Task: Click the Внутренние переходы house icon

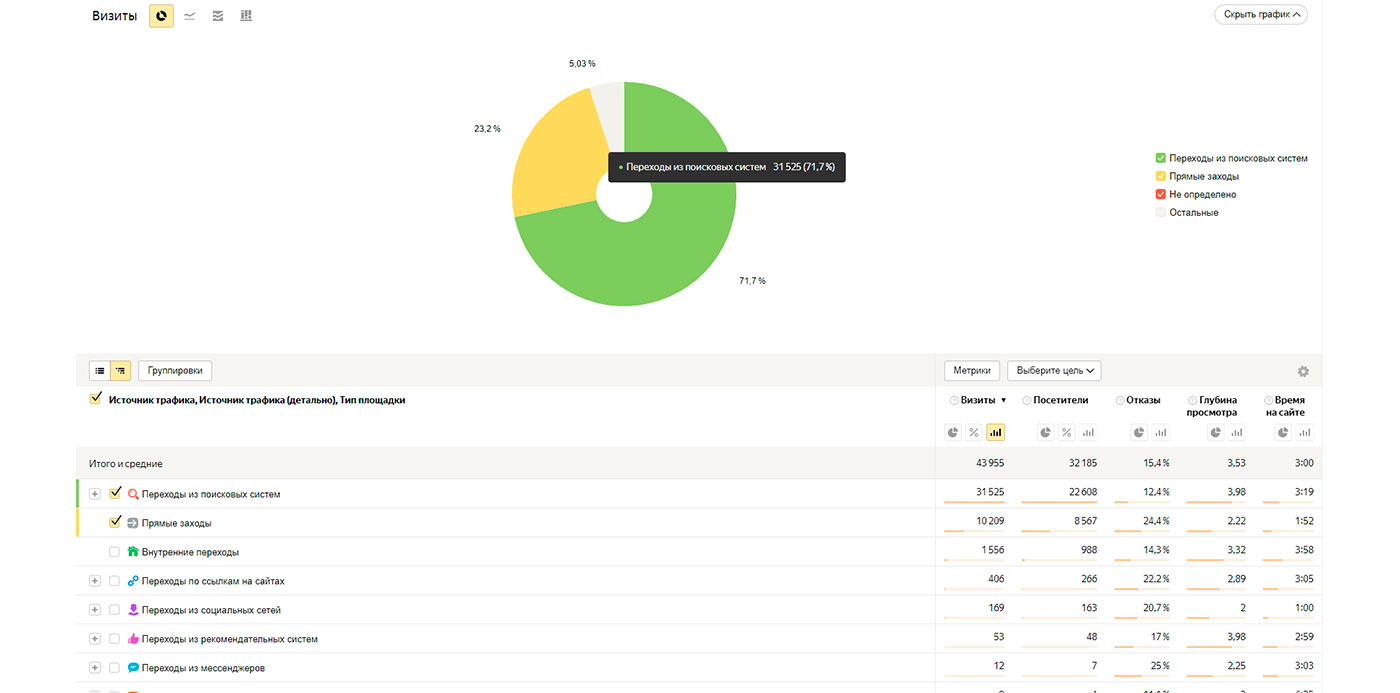Action: click(x=133, y=552)
